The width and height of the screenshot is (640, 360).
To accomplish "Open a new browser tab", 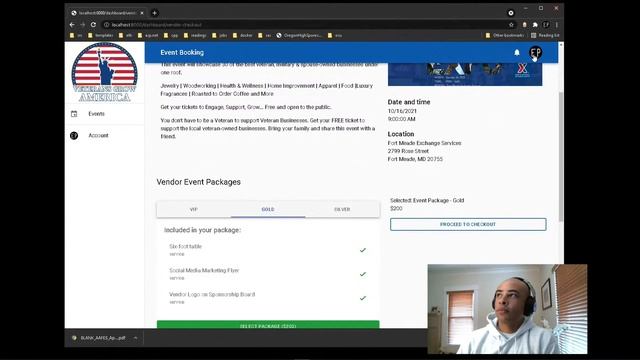I will pyautogui.click(x=154, y=13).
